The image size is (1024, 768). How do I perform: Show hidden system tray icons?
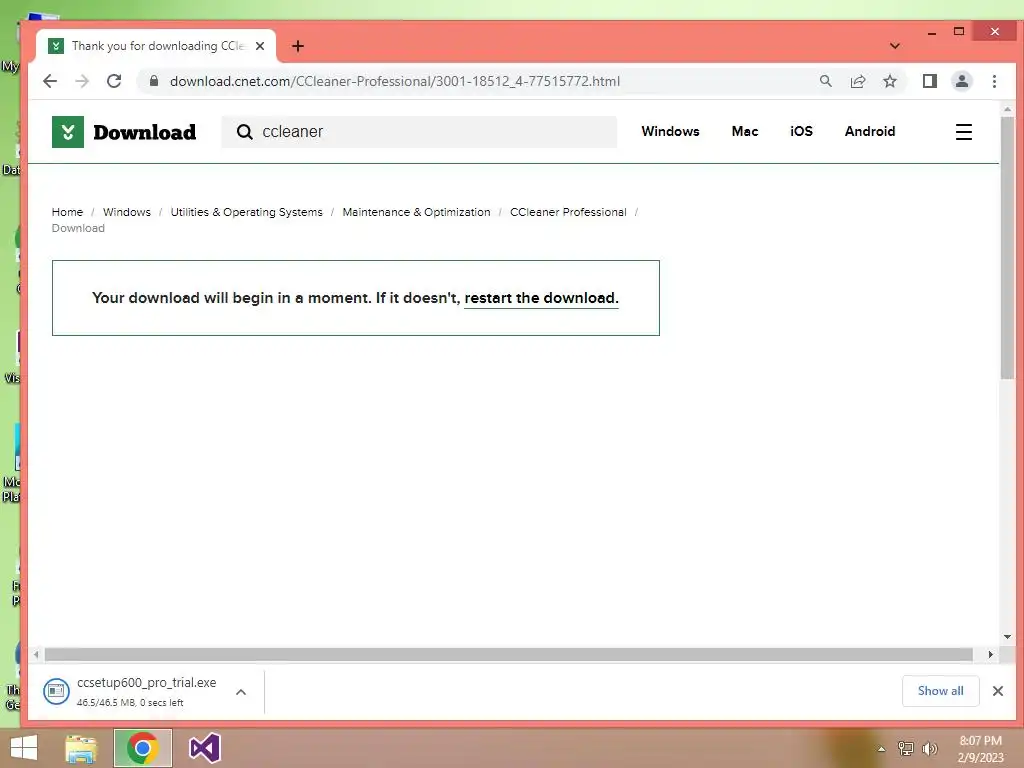[881, 749]
